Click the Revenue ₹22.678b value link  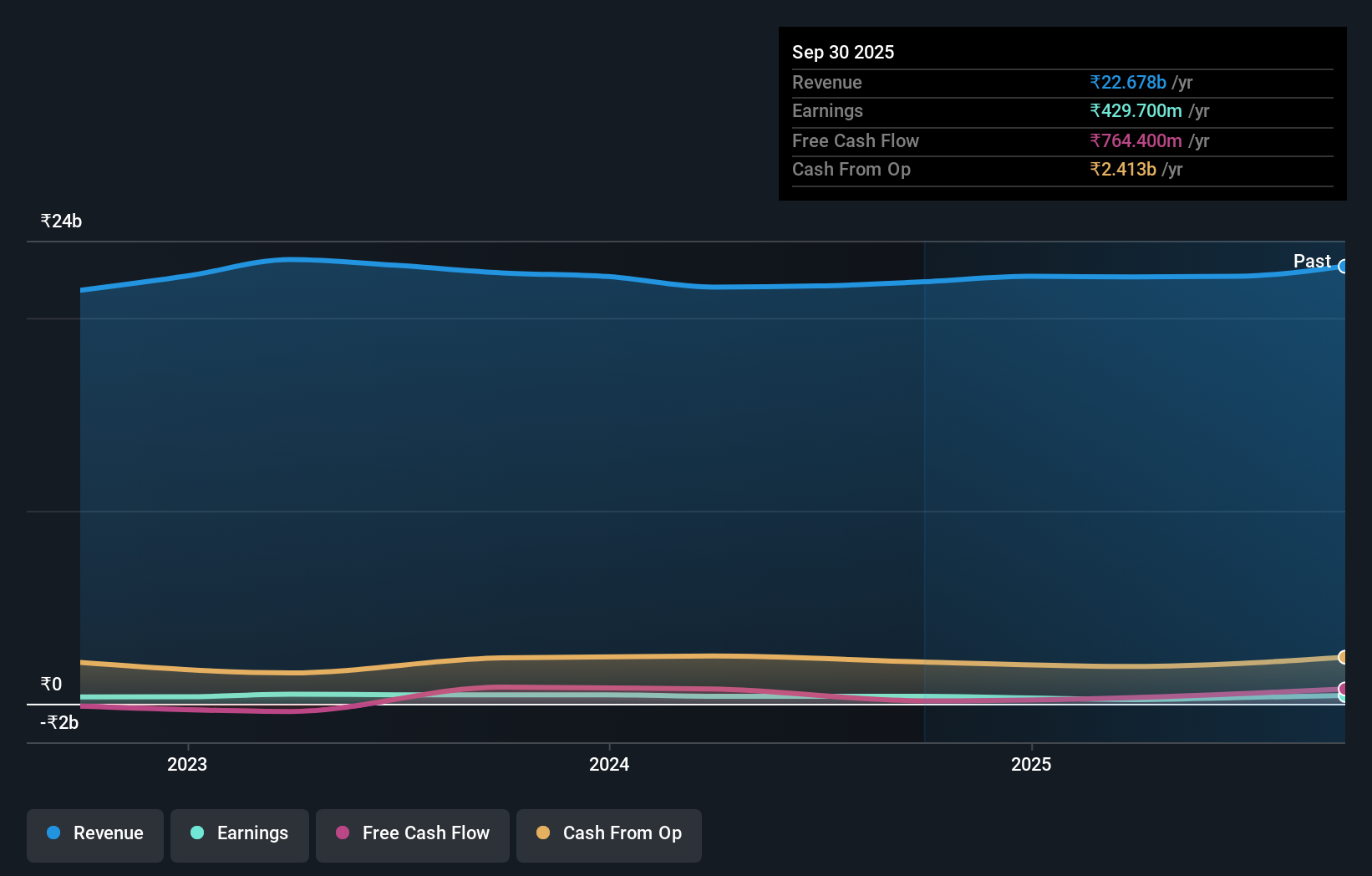coord(1127,82)
